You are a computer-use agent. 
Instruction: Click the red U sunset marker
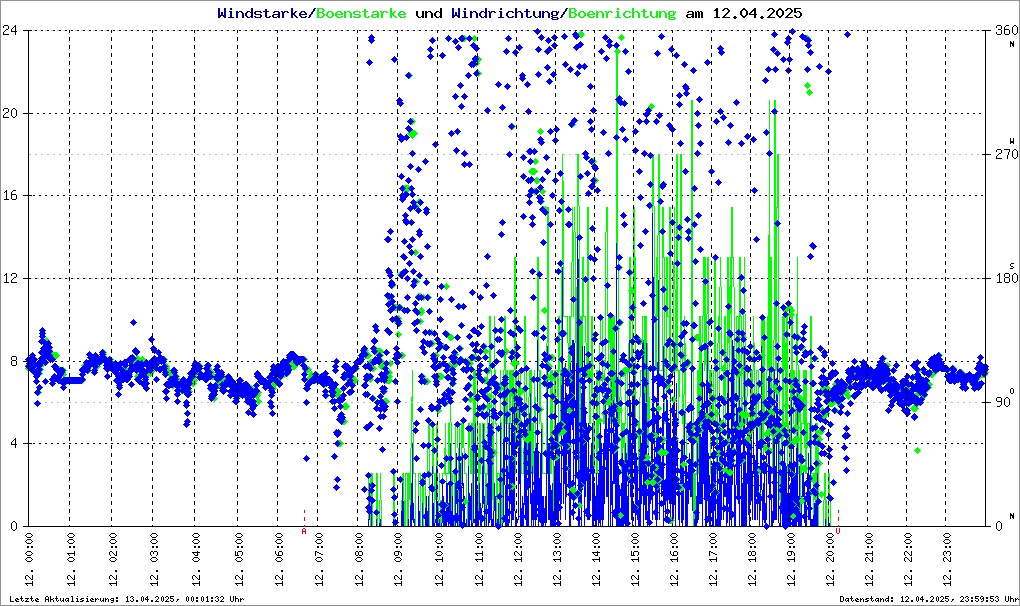[838, 531]
